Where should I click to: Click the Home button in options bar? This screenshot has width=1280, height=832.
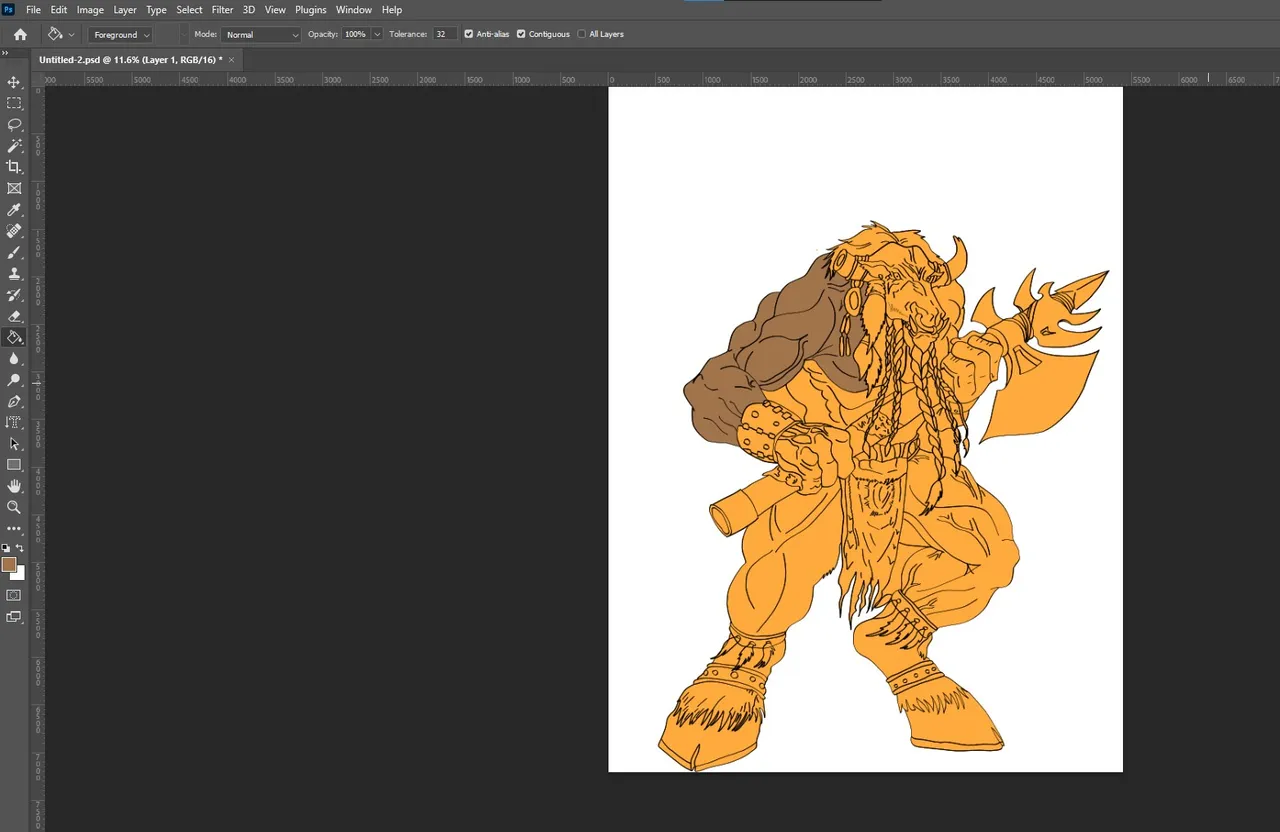pos(20,34)
